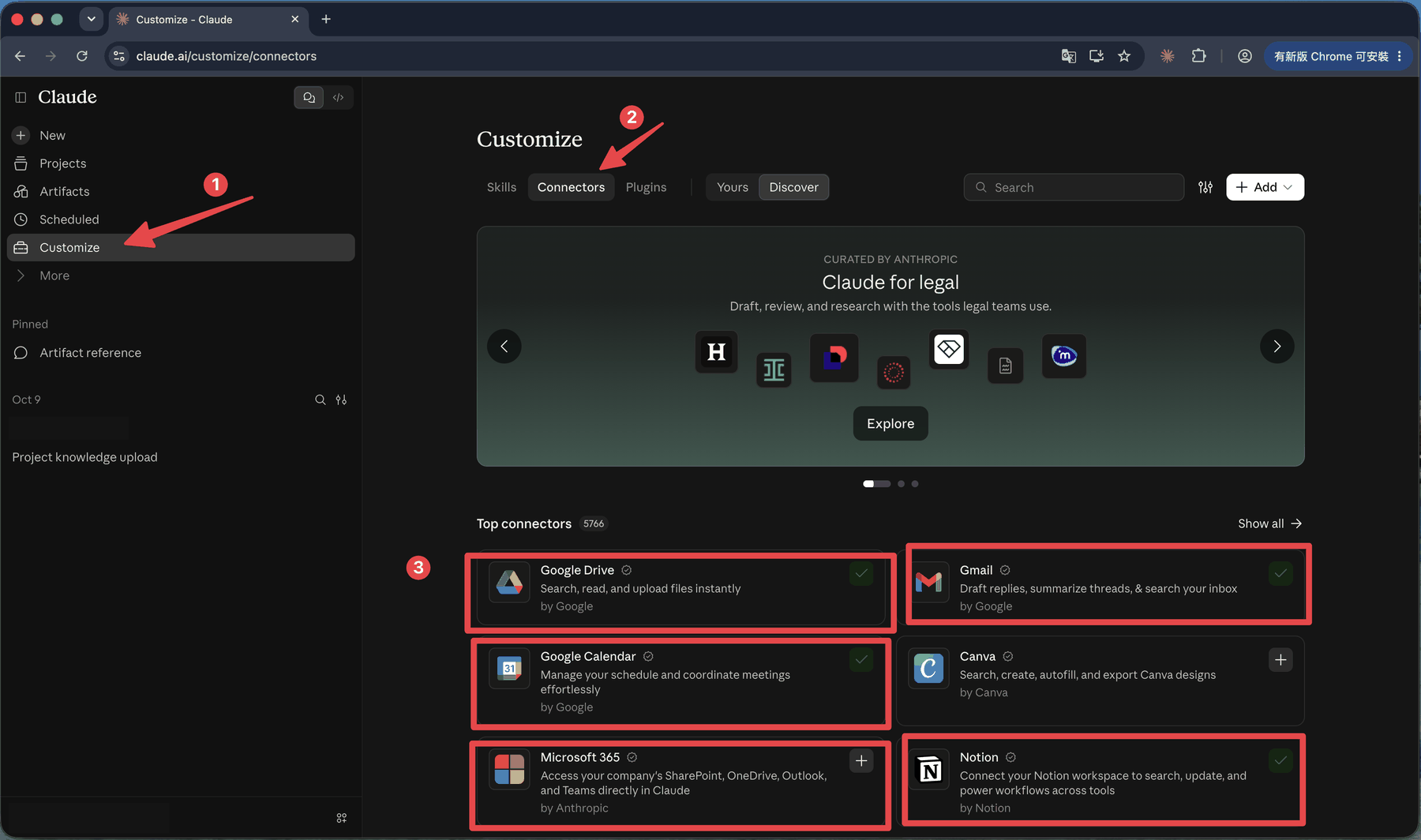This screenshot has width=1421, height=840.
Task: Select the Yours filter
Action: [x=733, y=187]
